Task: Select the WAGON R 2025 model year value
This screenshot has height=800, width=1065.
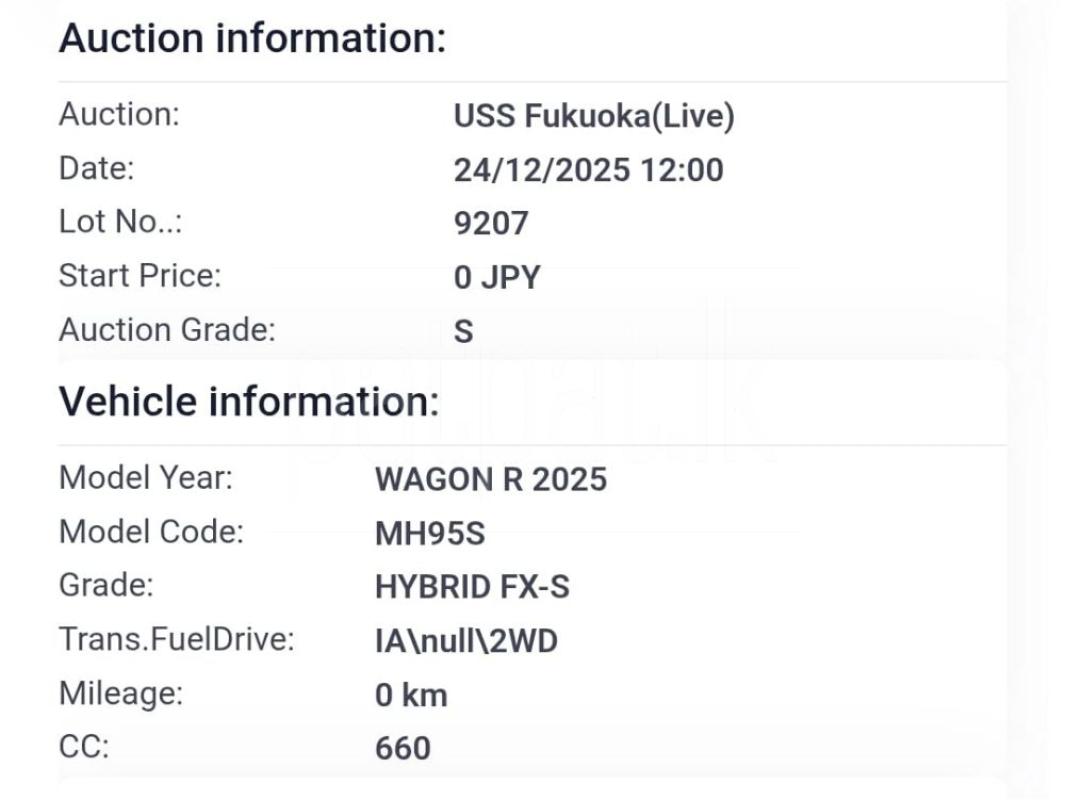Action: tap(490, 479)
